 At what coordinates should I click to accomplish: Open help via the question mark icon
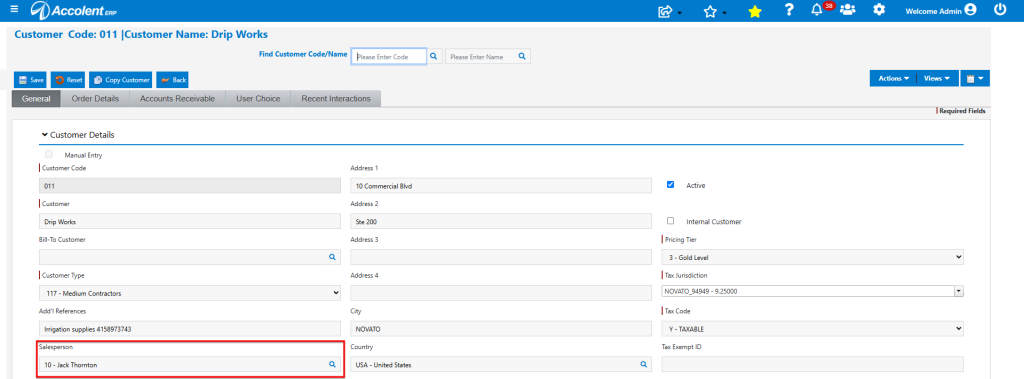point(789,10)
